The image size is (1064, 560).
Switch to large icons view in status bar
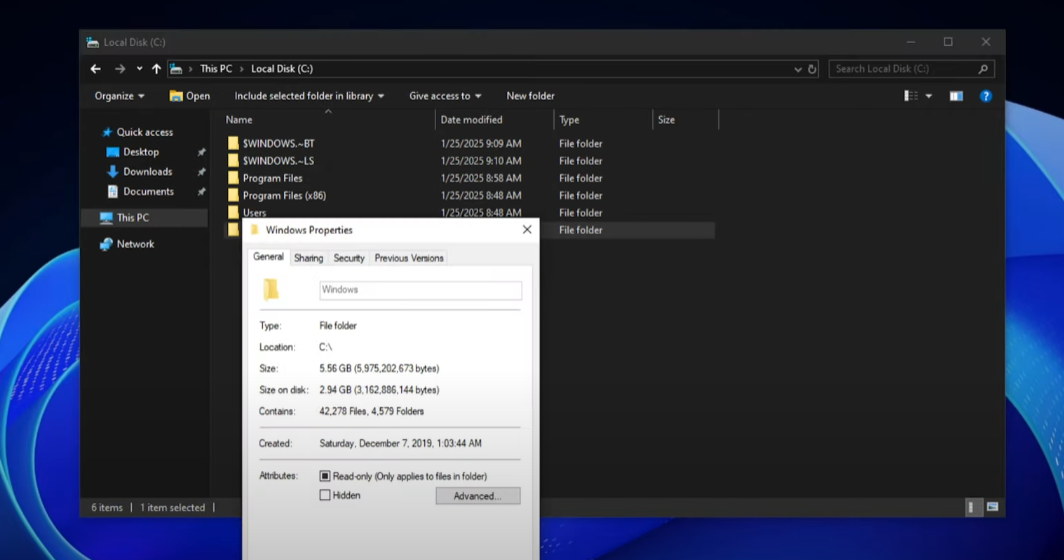pos(992,507)
